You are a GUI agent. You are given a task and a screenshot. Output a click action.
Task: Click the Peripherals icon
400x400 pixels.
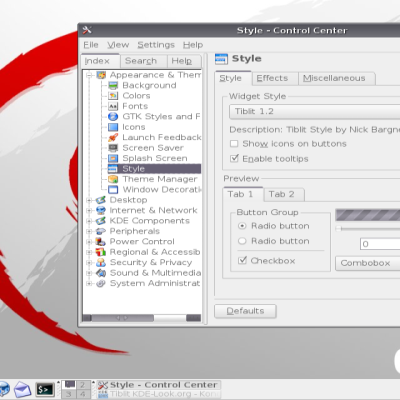click(101, 231)
